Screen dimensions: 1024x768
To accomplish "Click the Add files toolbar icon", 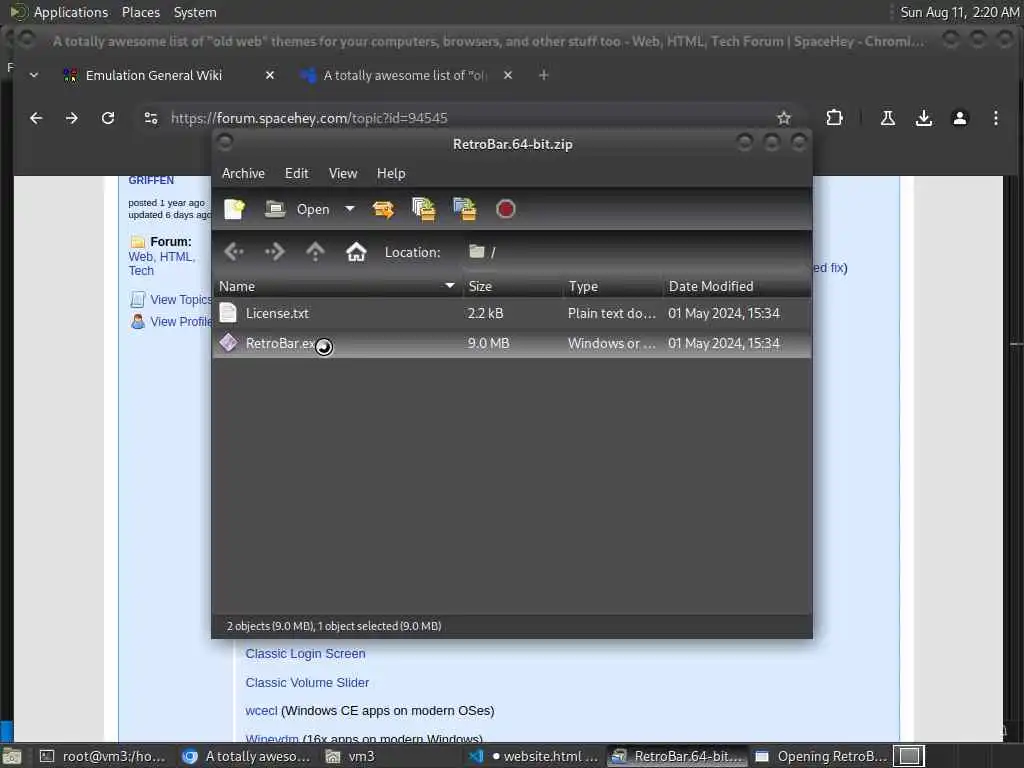I will [x=424, y=209].
